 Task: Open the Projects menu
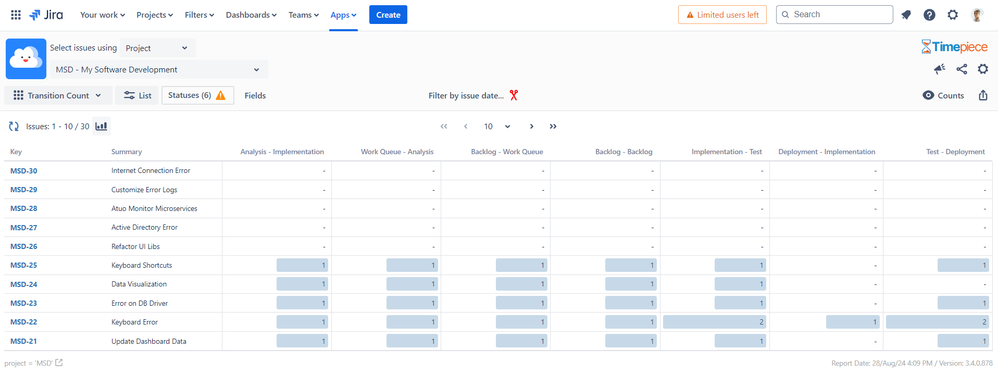click(155, 15)
